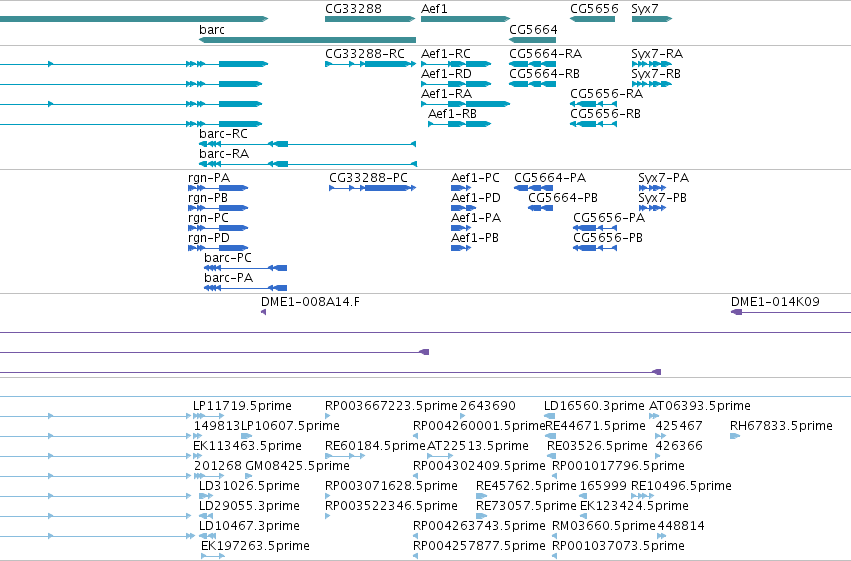The image size is (851, 561).
Task: Select EST LD29055.3prime
Action: click(206, 517)
